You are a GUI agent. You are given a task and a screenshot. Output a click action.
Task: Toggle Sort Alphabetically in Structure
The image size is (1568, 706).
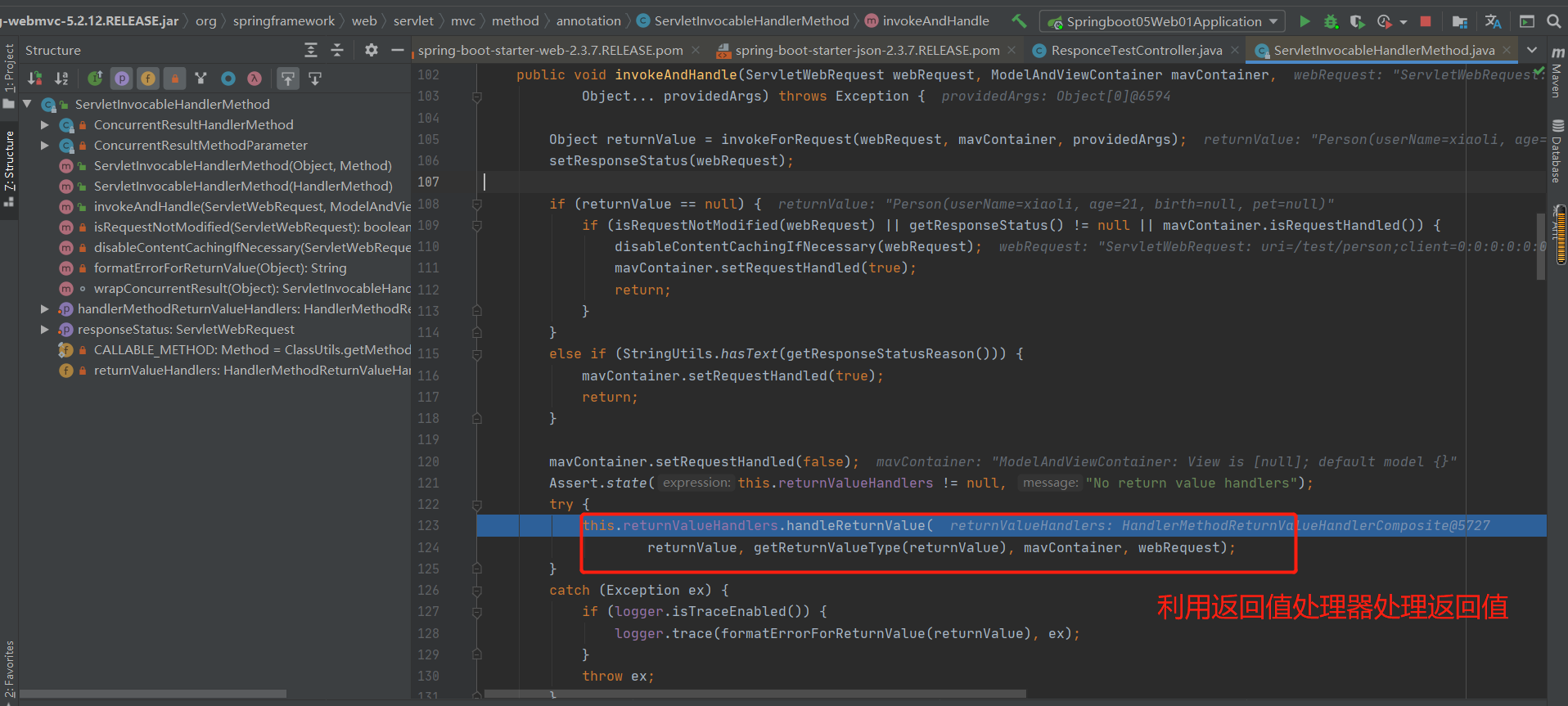point(61,79)
